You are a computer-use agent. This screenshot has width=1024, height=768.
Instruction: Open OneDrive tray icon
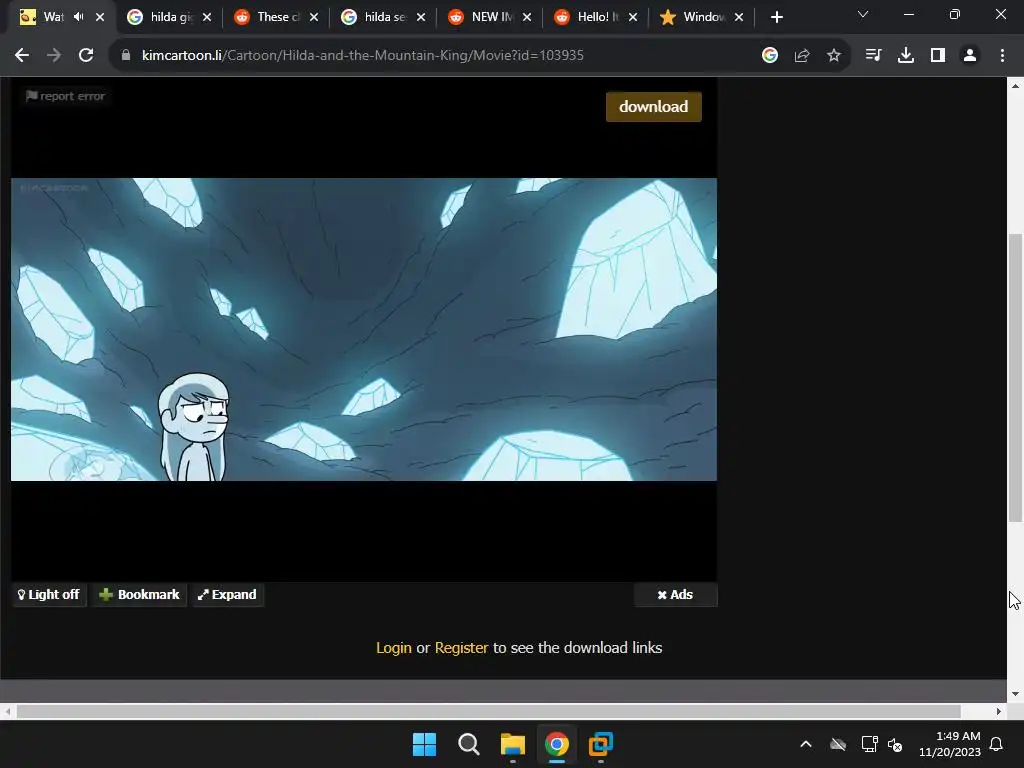(838, 744)
